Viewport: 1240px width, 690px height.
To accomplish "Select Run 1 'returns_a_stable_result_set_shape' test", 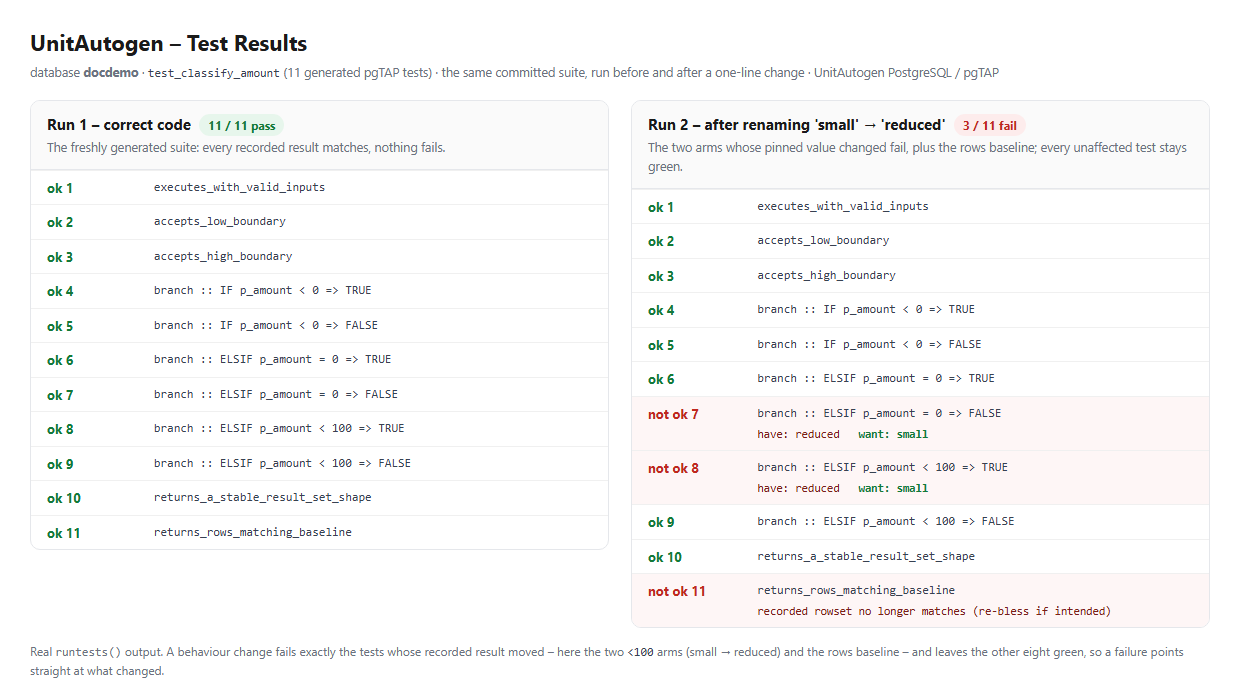I will [262, 497].
